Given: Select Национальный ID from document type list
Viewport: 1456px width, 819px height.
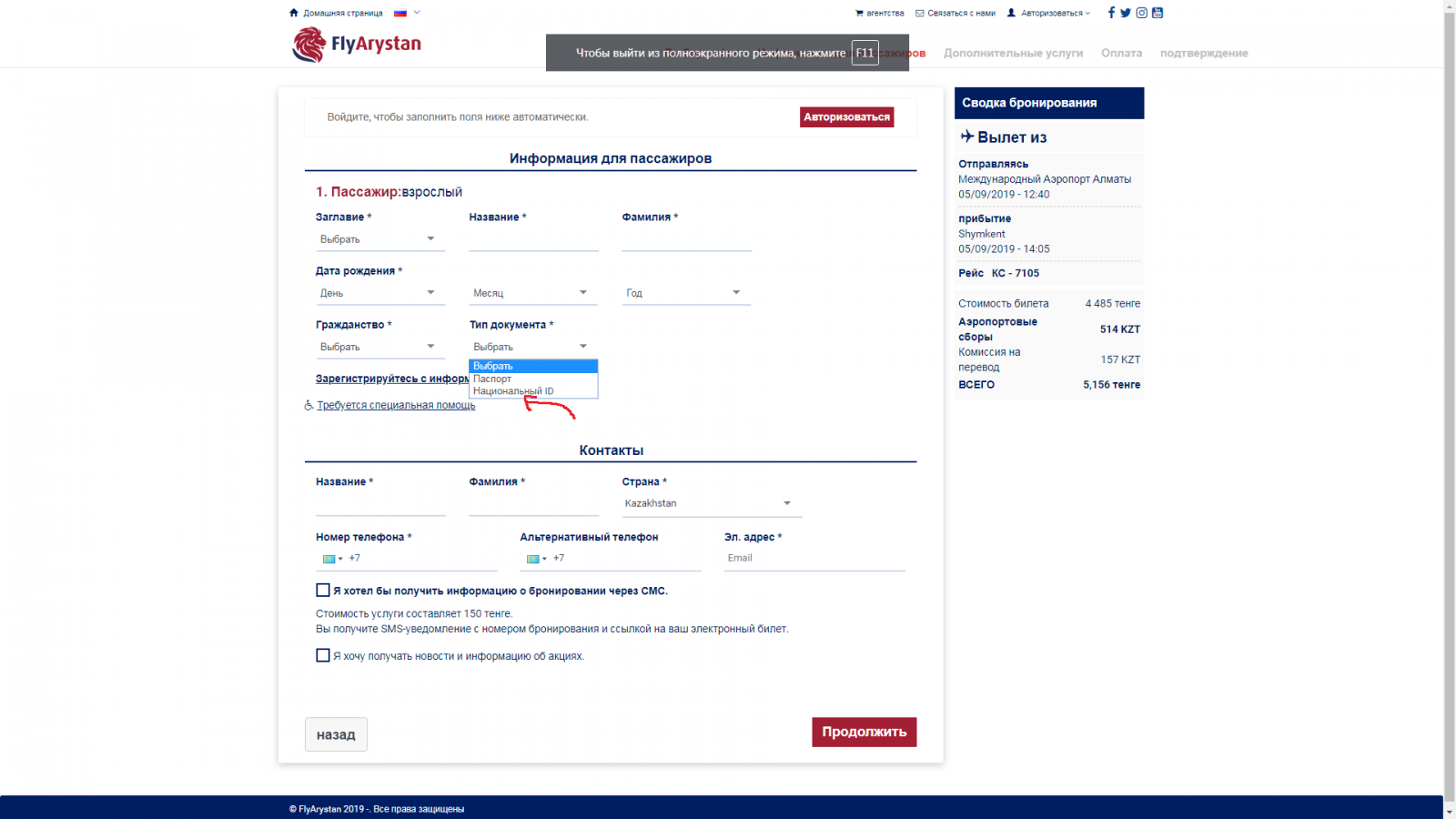Looking at the screenshot, I should 533,391.
